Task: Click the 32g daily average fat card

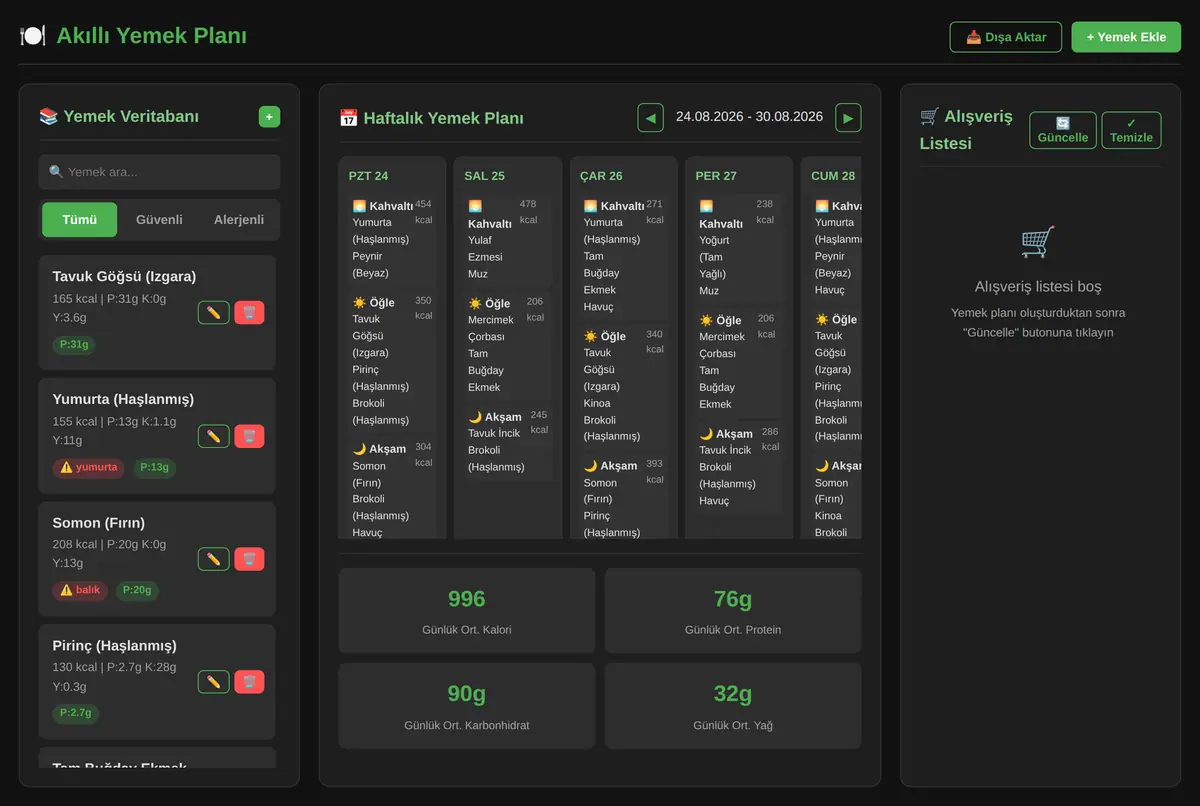Action: click(733, 706)
